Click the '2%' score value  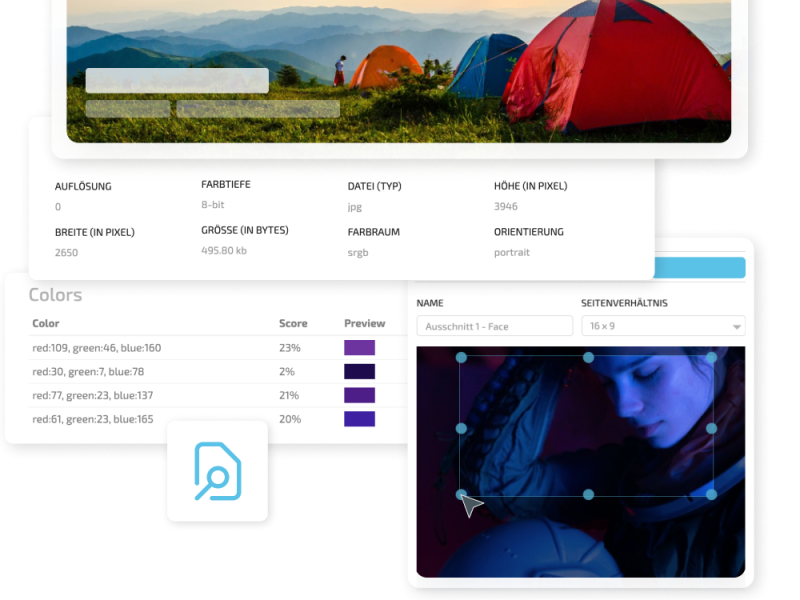(287, 371)
